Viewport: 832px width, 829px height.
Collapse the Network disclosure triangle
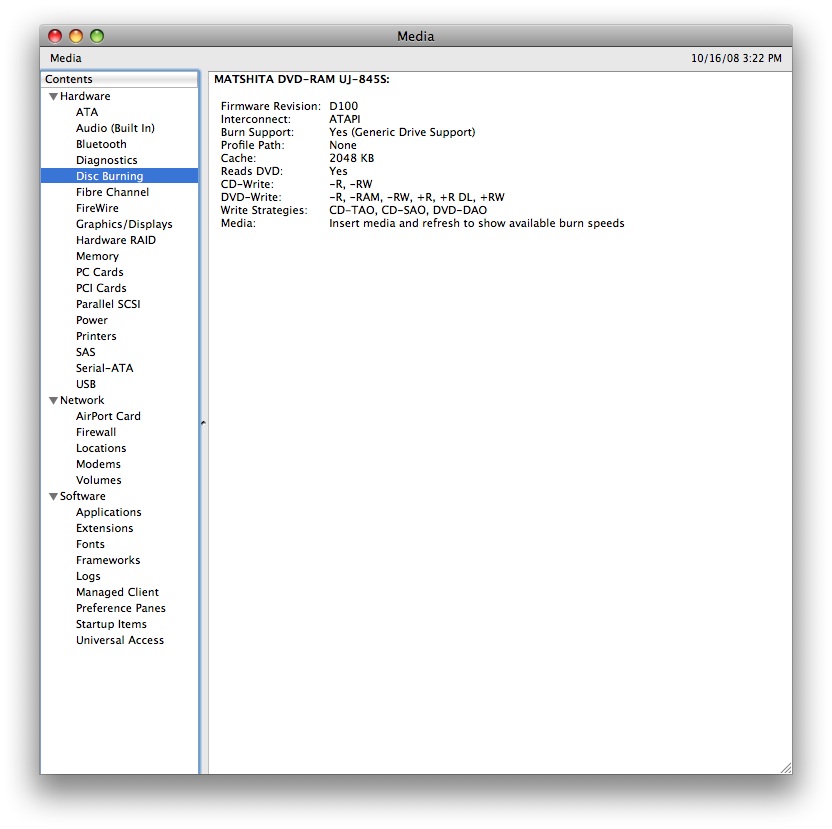point(53,401)
